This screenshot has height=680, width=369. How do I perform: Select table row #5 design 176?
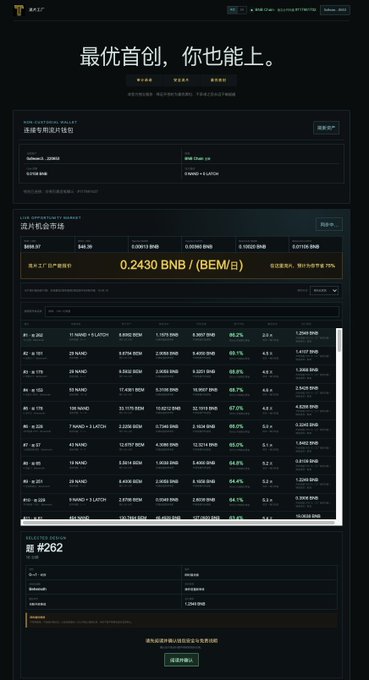[x=178, y=410]
